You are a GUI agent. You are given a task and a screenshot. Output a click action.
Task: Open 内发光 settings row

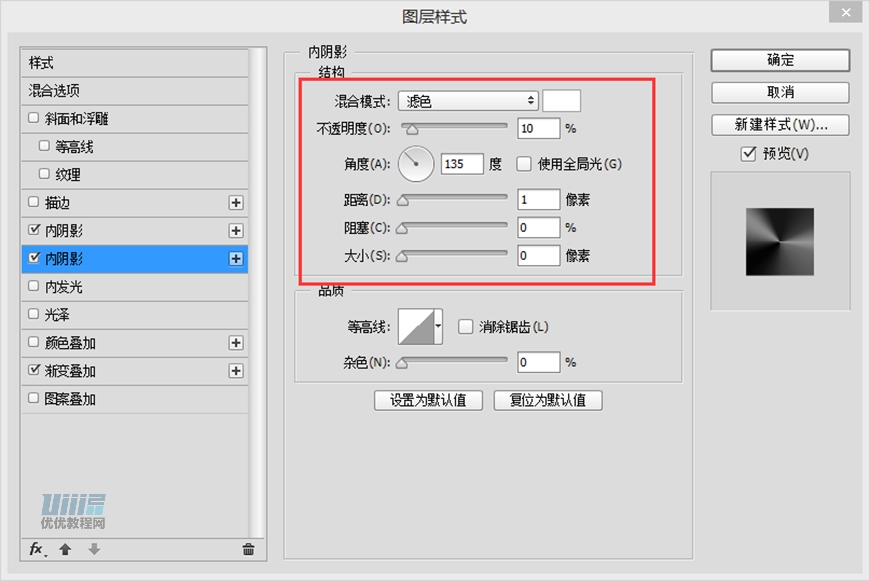coord(134,287)
